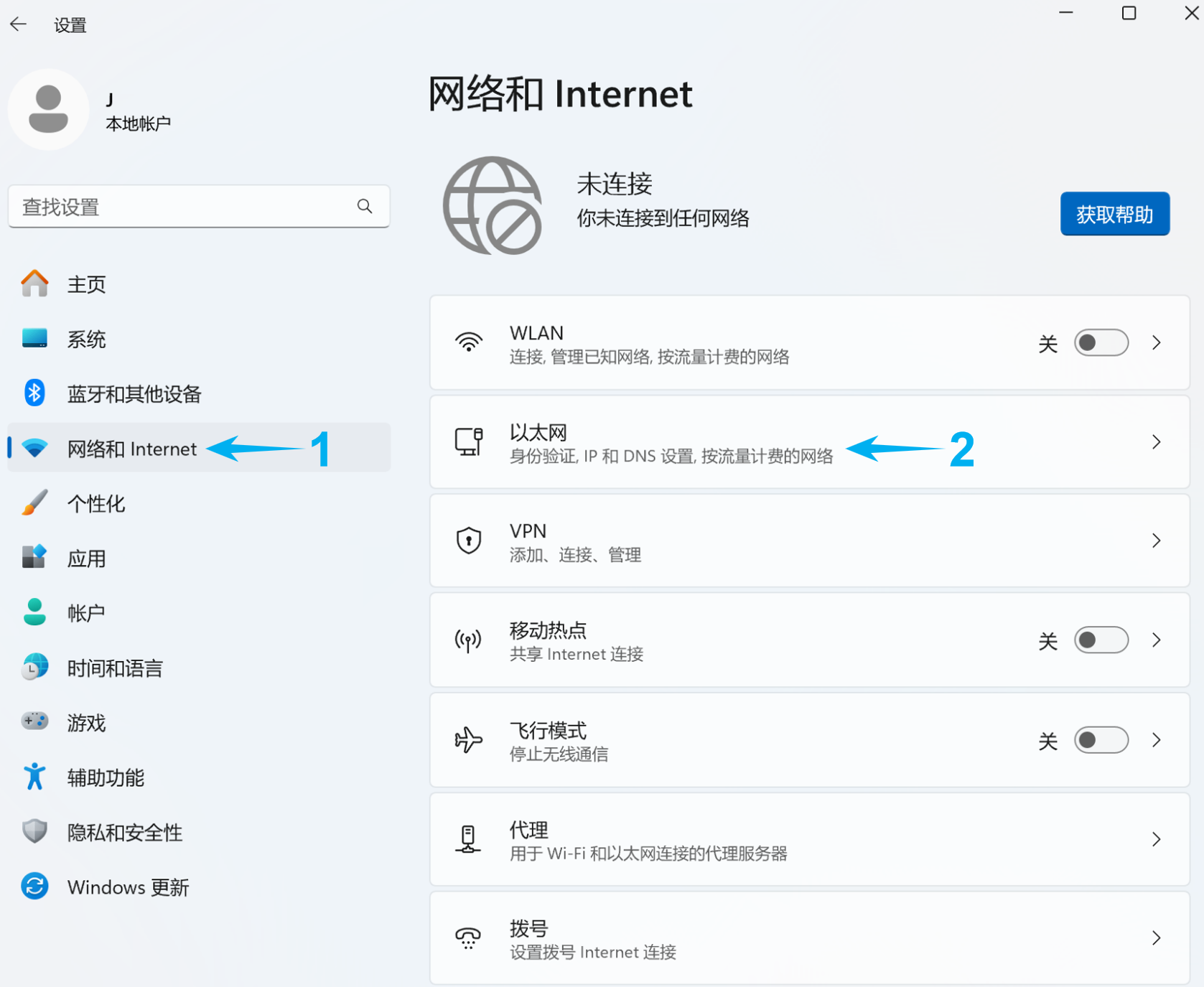Toggle airplane mode on
This screenshot has width=1204, height=987.
click(1100, 740)
